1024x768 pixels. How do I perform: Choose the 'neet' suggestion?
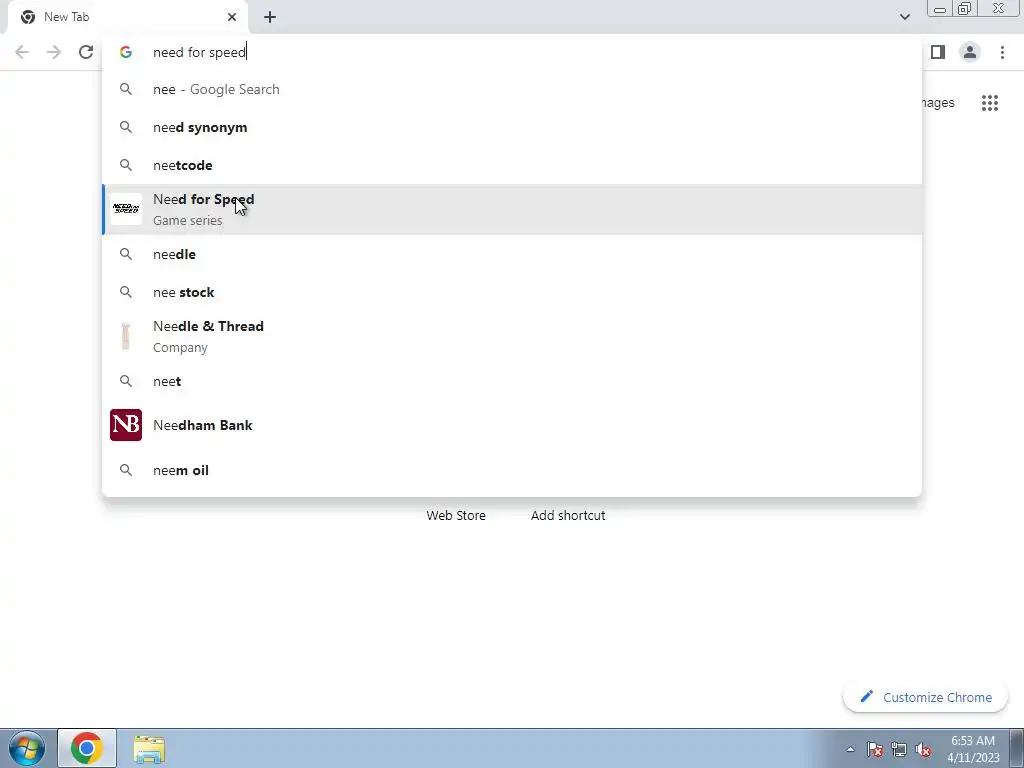coord(512,381)
